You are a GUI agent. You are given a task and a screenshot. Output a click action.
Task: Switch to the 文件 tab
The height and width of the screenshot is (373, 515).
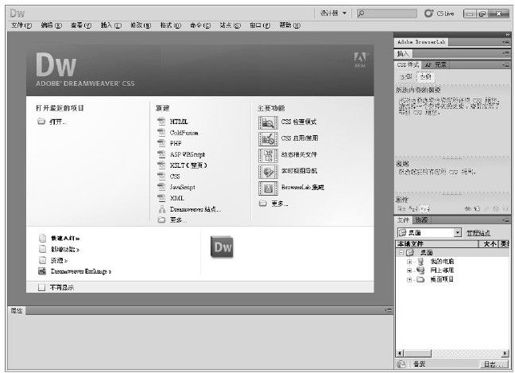point(403,220)
